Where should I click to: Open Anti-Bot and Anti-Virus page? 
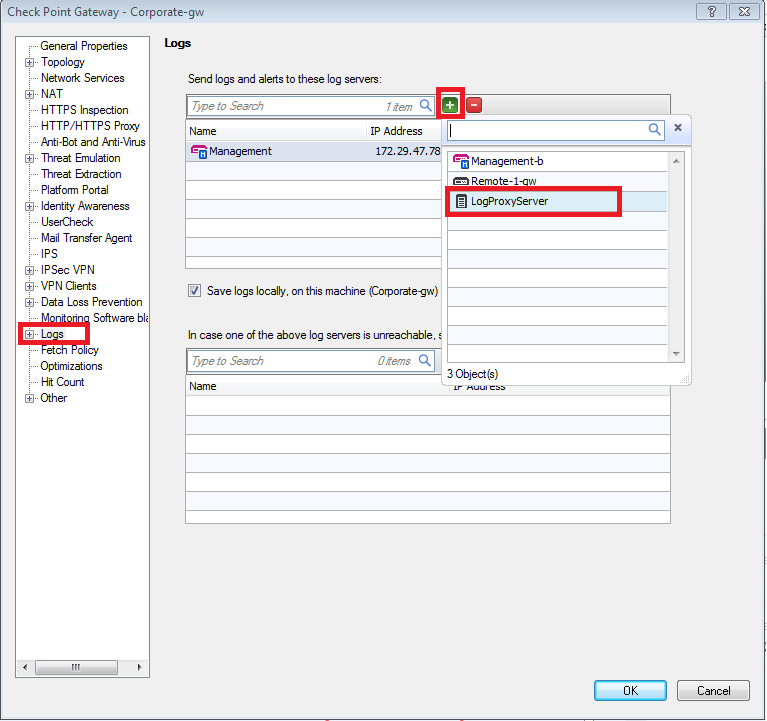pos(93,142)
